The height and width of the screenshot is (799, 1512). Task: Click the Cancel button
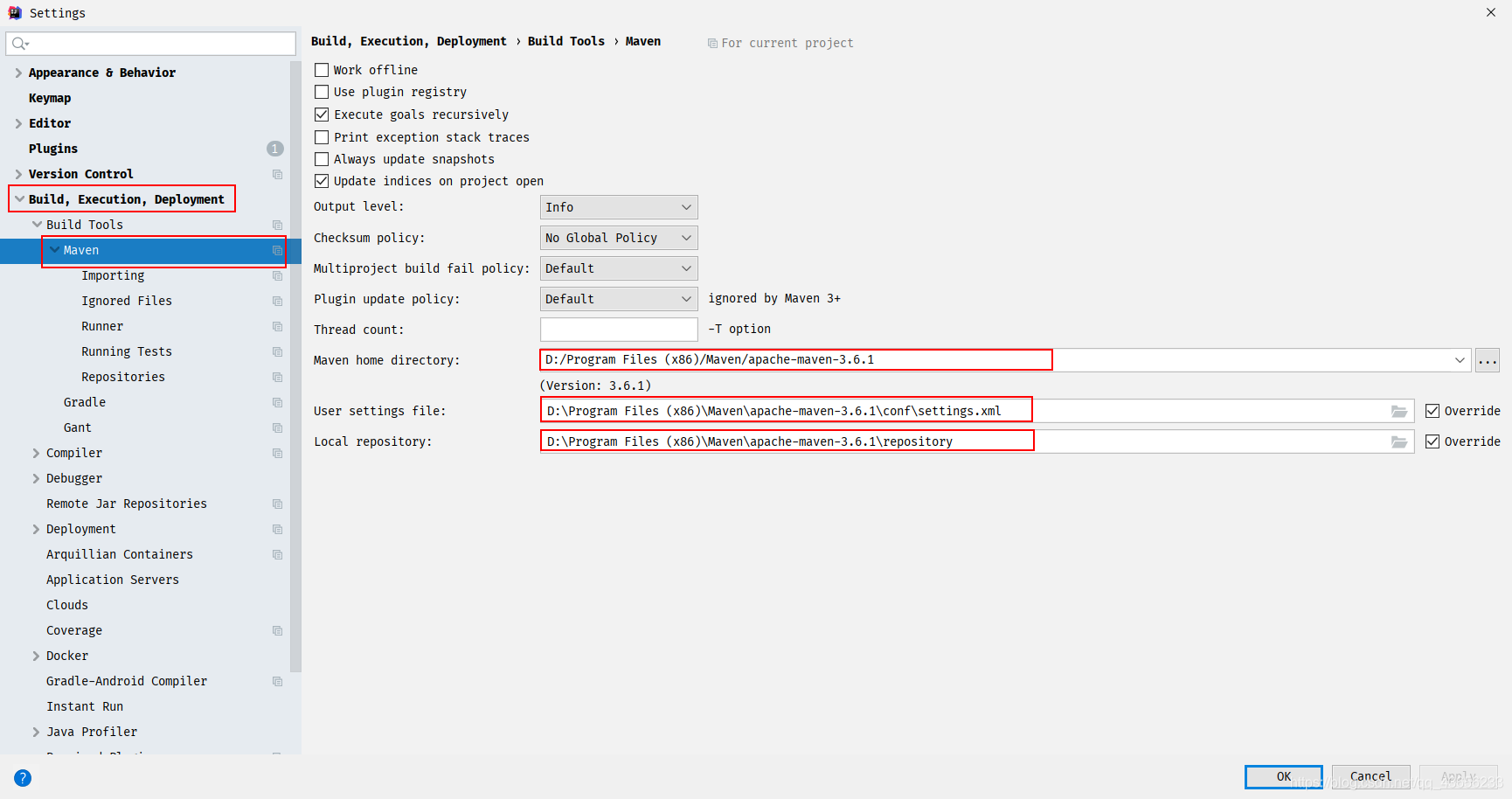pos(1370,776)
